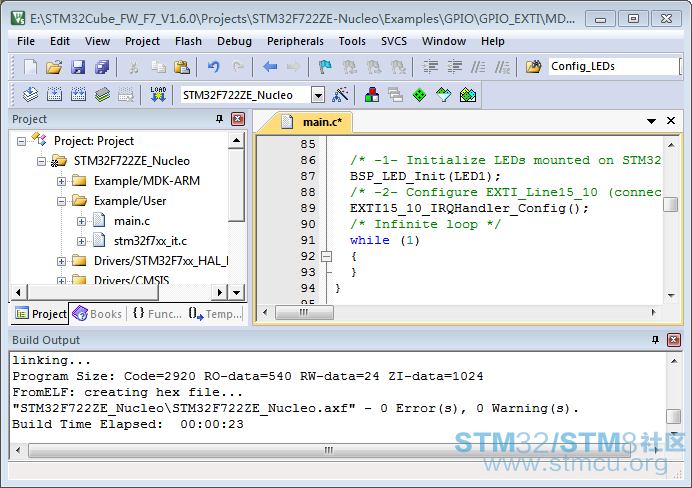Select main.c in project tree

tap(132, 221)
